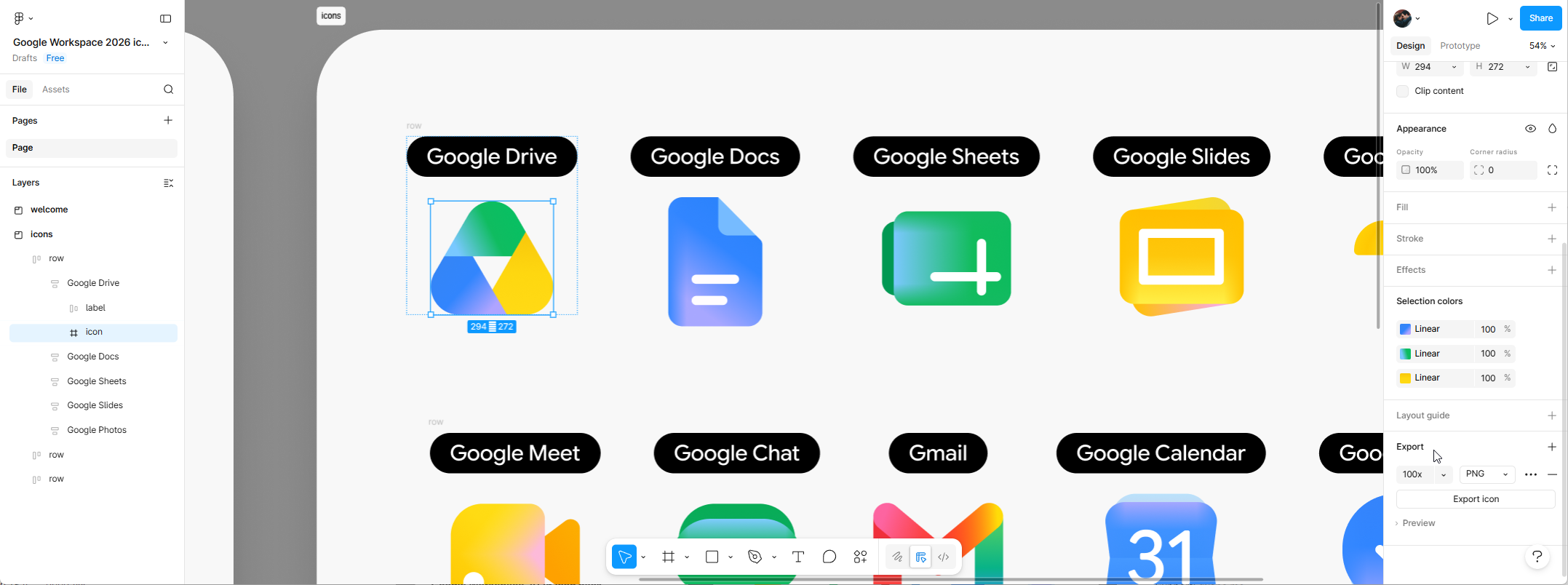The height and width of the screenshot is (585, 1568).
Task: Click the yellow Linear gradient color swatch
Action: (1405, 378)
